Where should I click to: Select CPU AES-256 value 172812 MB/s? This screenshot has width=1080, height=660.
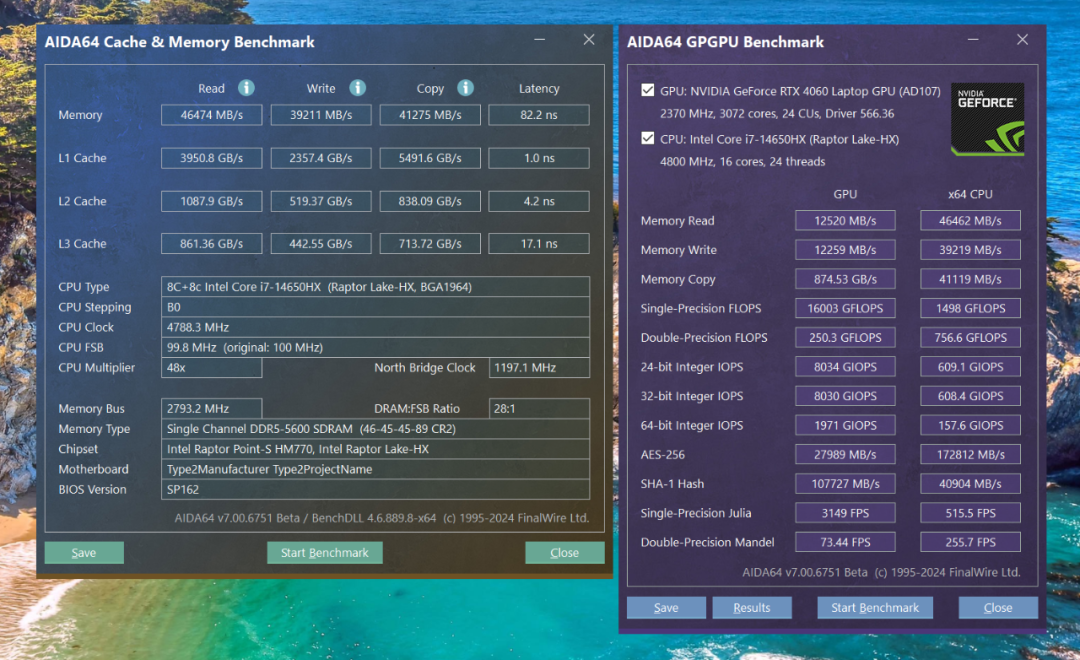click(x=970, y=455)
